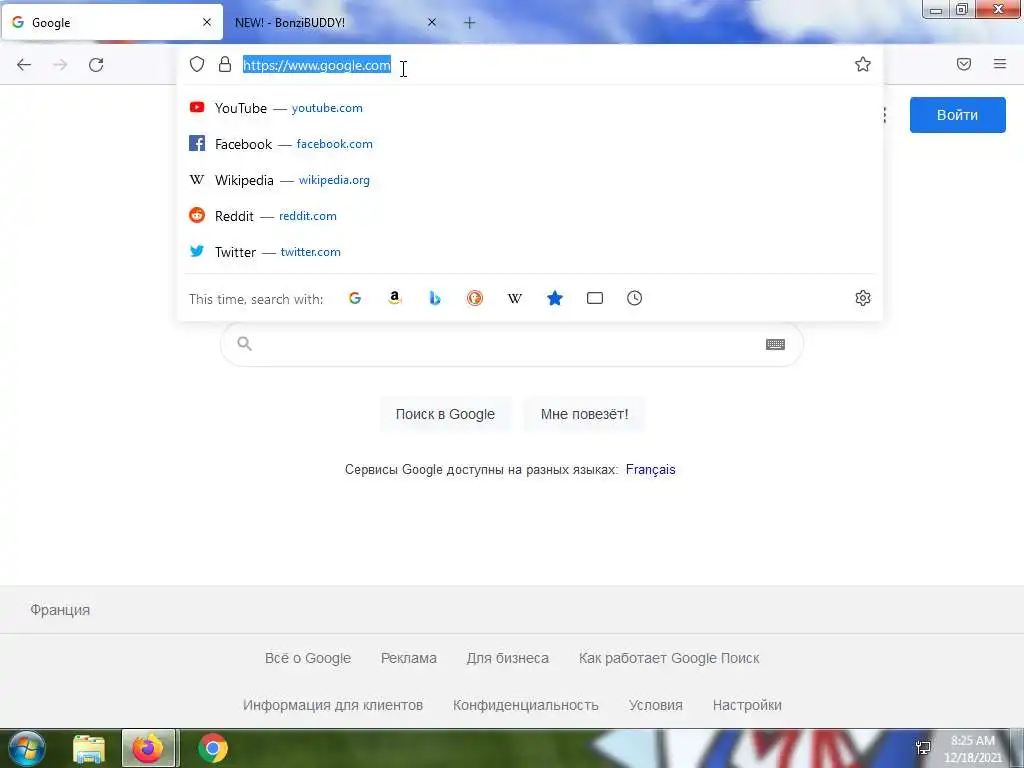The height and width of the screenshot is (768, 1024).
Task: Open search settings gear icon
Action: [x=863, y=298]
